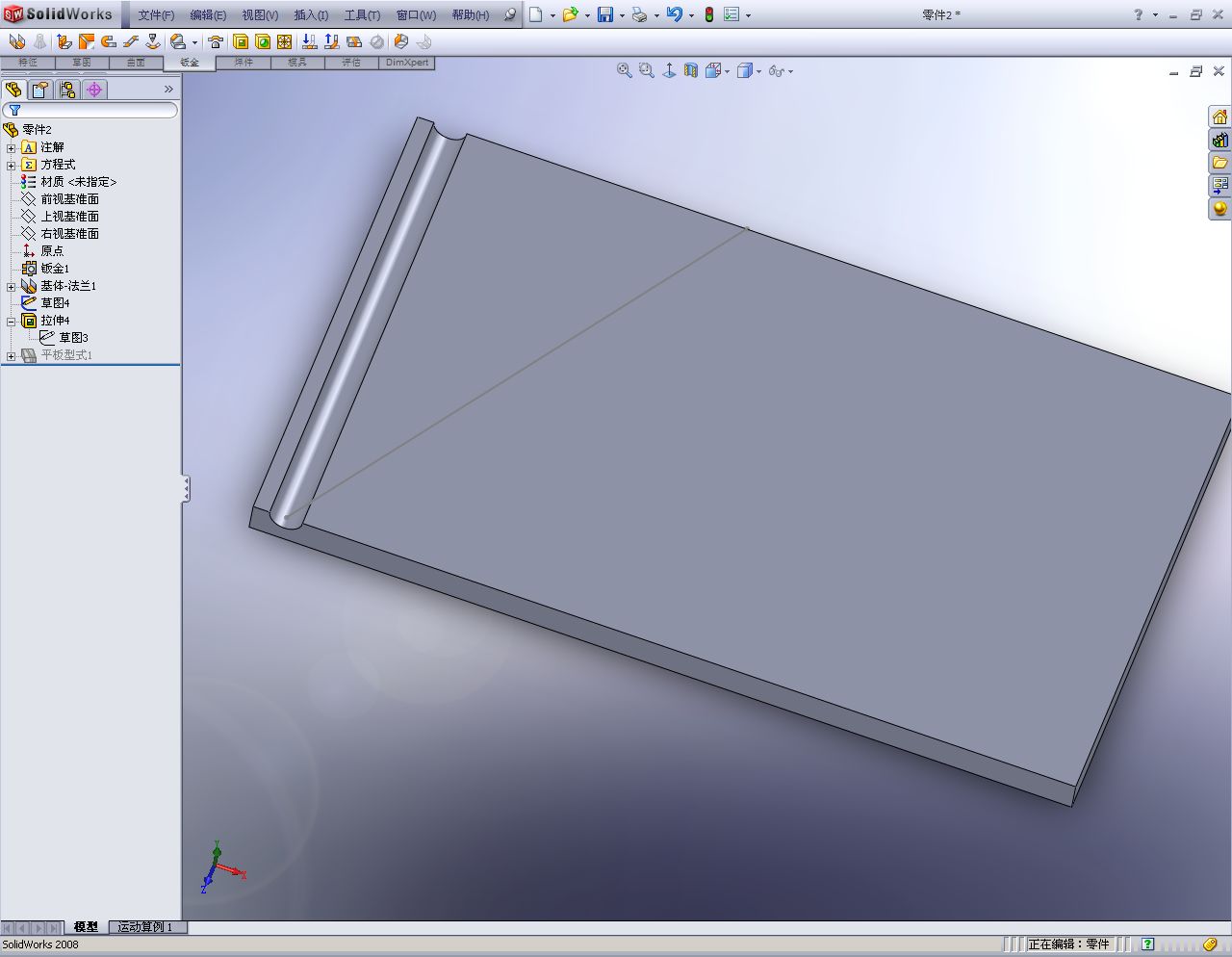This screenshot has width=1232, height=957.
Task: Switch to the DimXpert command tab
Action: [408, 63]
